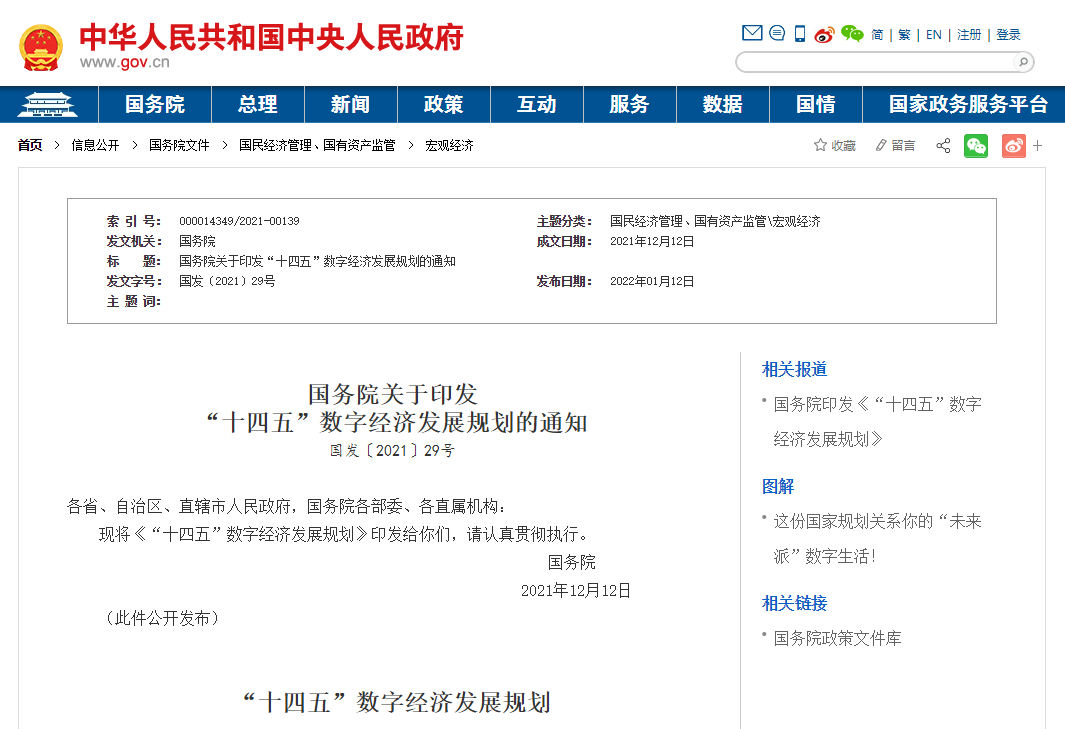Select 国家政务服务平台 in navigation bar
This screenshot has height=729, width=1065.
[x=968, y=104]
